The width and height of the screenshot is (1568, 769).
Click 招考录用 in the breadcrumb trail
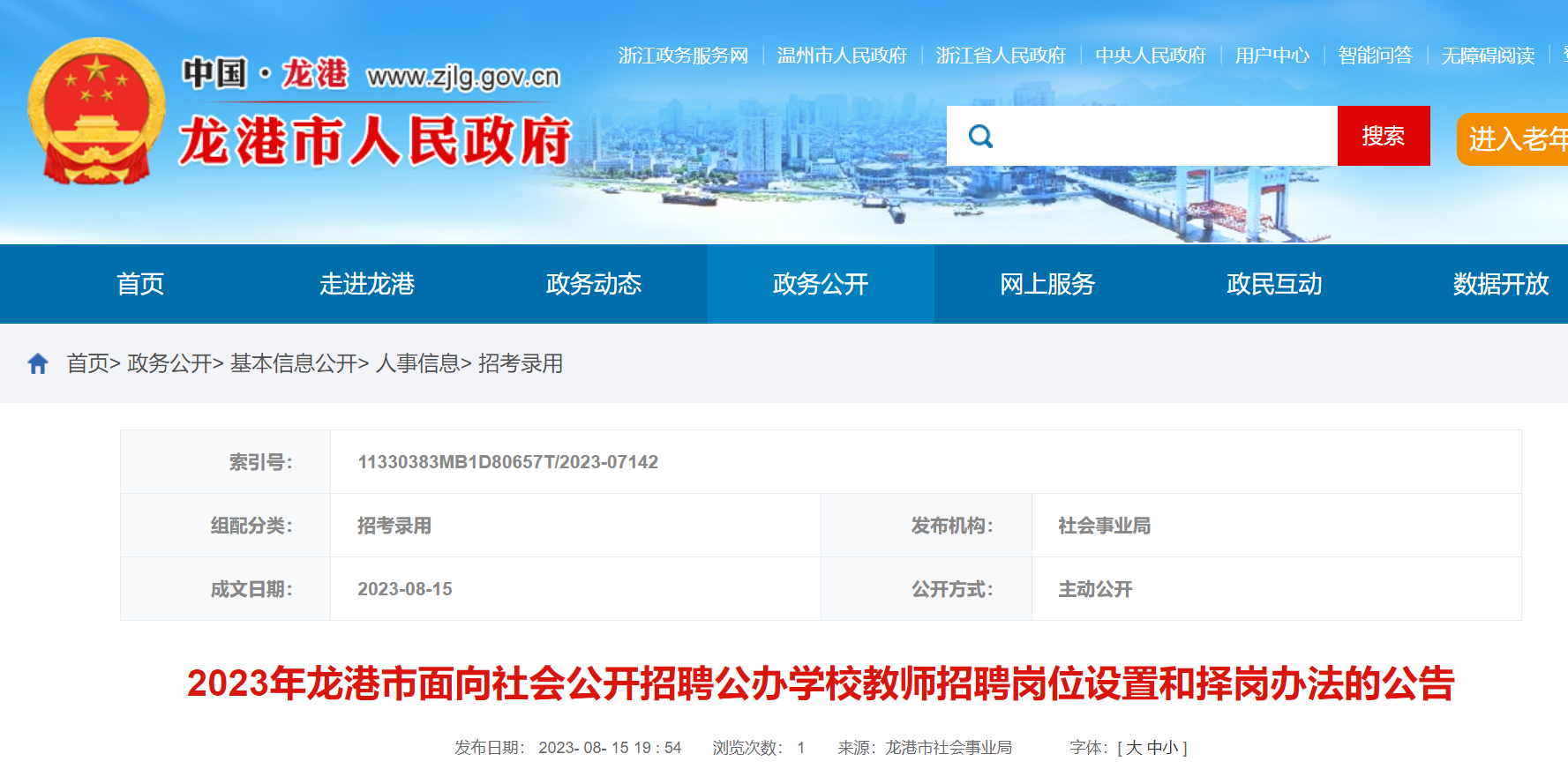pyautogui.click(x=521, y=363)
